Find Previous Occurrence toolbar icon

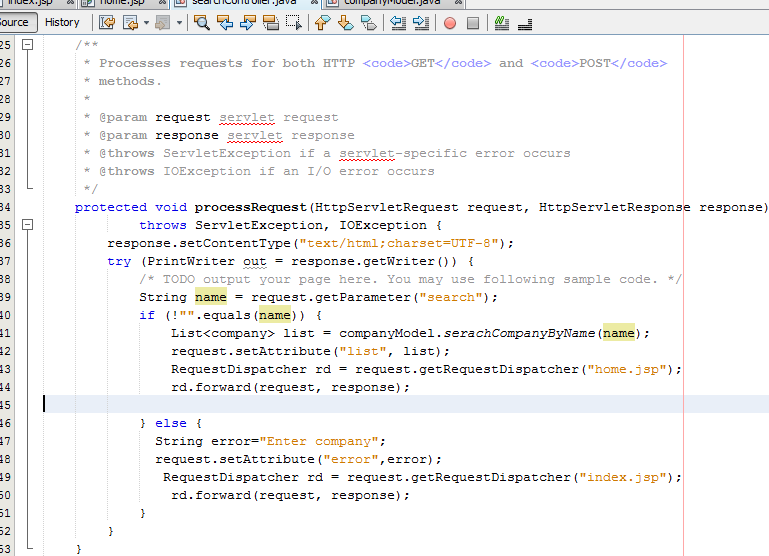[x=225, y=23]
